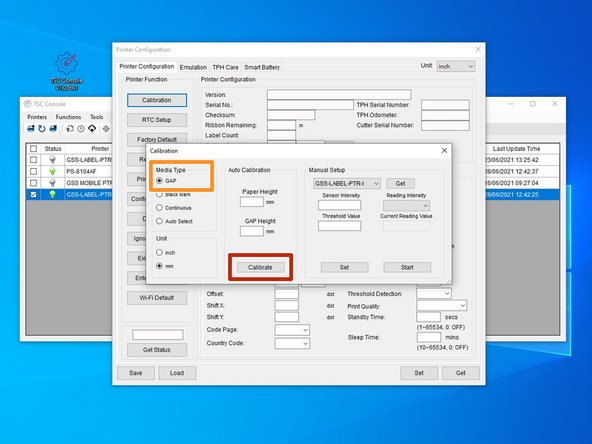
Task: Select the Continuous media type
Action: click(x=159, y=208)
